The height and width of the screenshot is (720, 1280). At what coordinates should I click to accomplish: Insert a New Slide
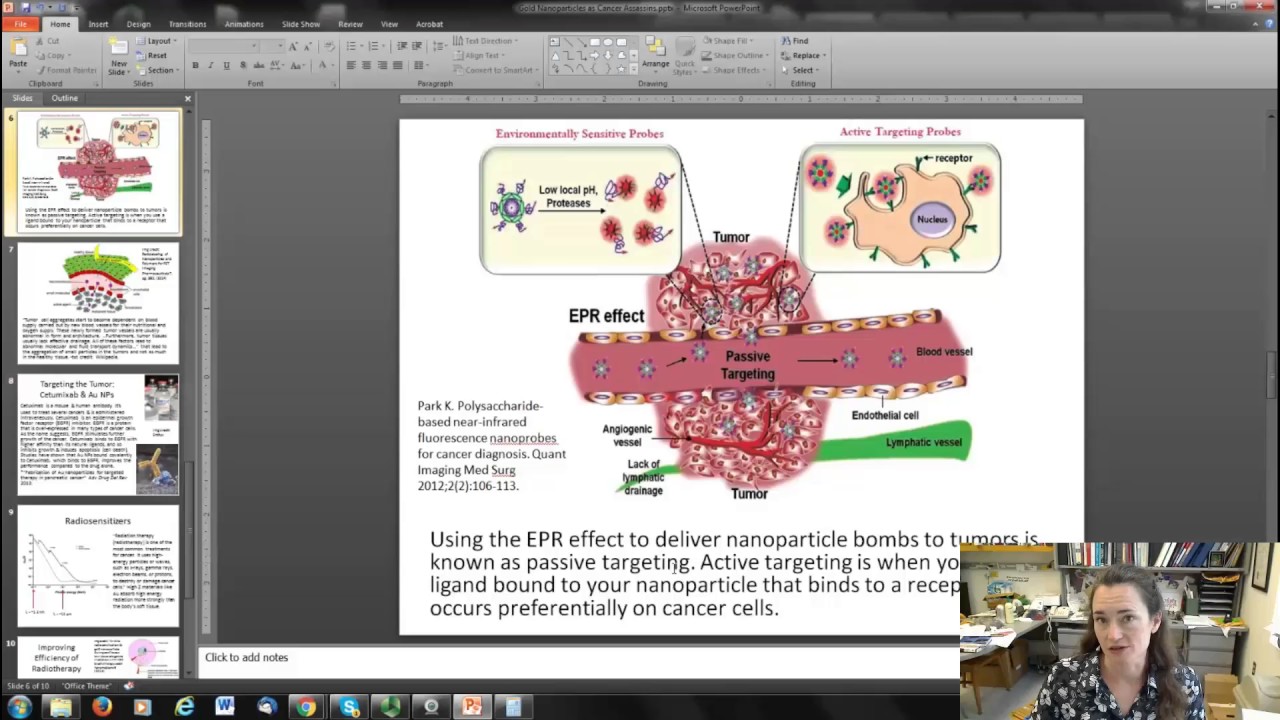[118, 57]
